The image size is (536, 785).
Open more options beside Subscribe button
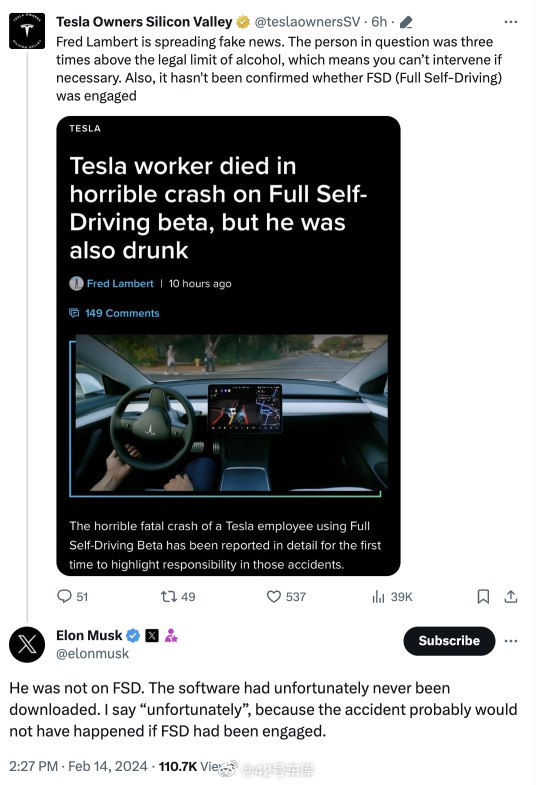coord(510,641)
